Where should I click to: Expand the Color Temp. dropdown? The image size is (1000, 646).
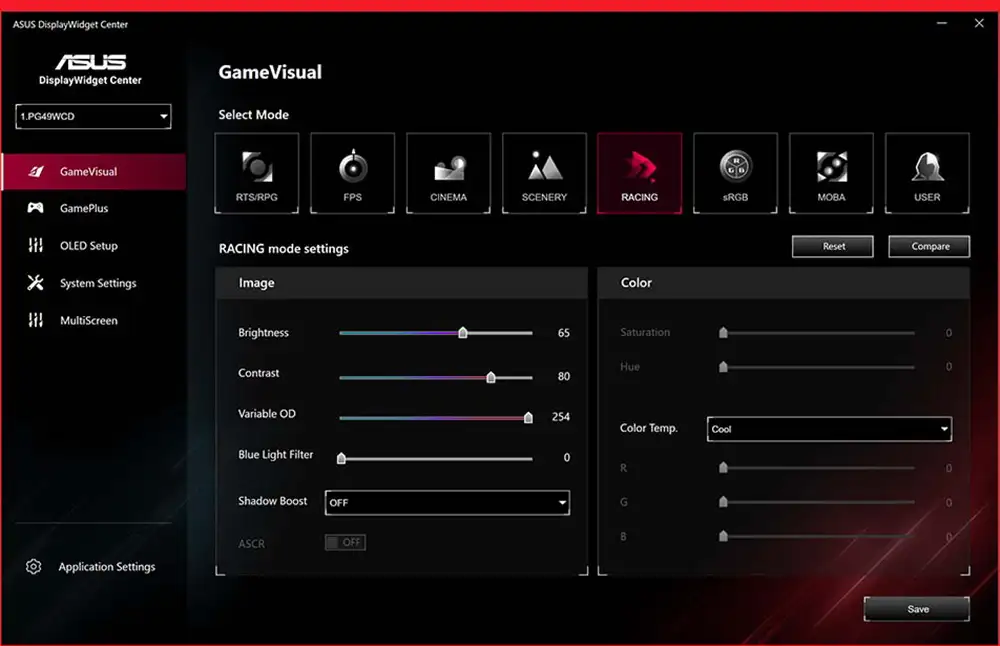click(829, 429)
